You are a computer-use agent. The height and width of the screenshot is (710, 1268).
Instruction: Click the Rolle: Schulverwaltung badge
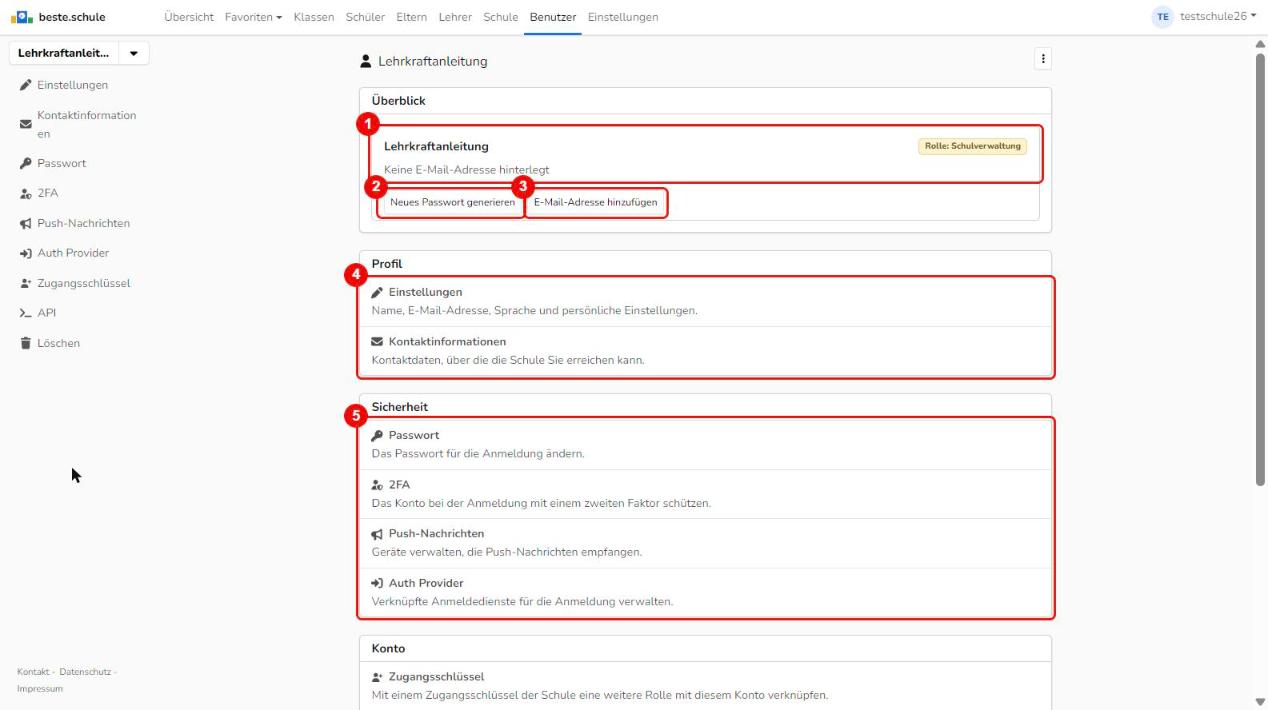(x=972, y=147)
